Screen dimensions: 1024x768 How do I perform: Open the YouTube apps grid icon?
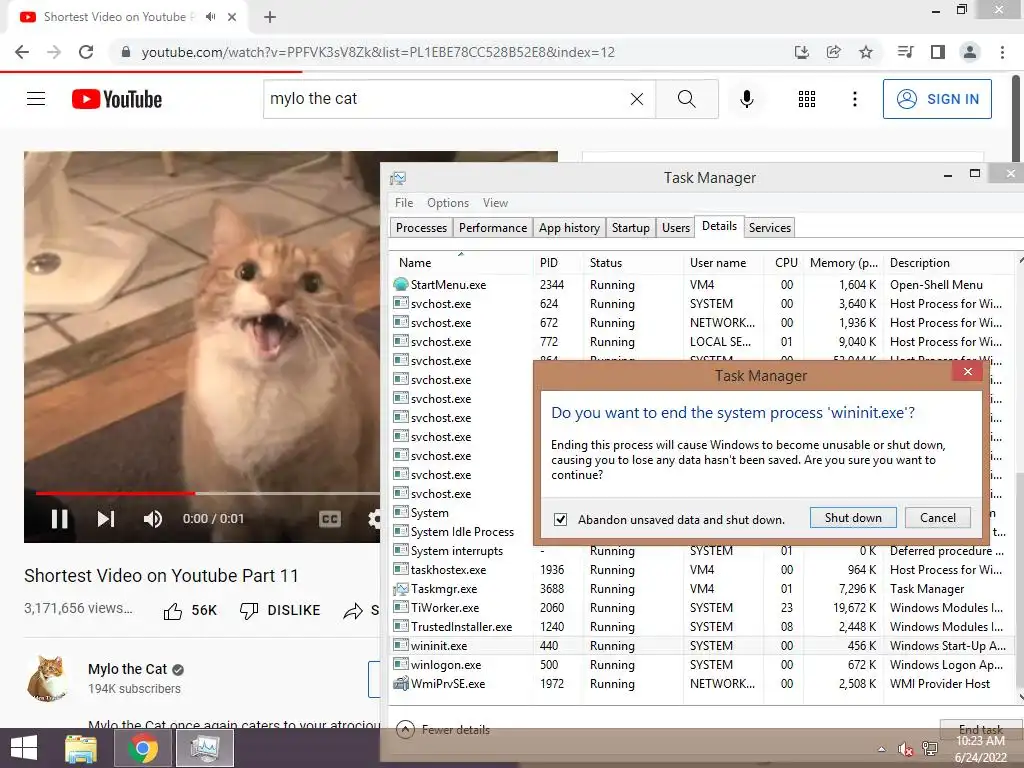(x=807, y=99)
